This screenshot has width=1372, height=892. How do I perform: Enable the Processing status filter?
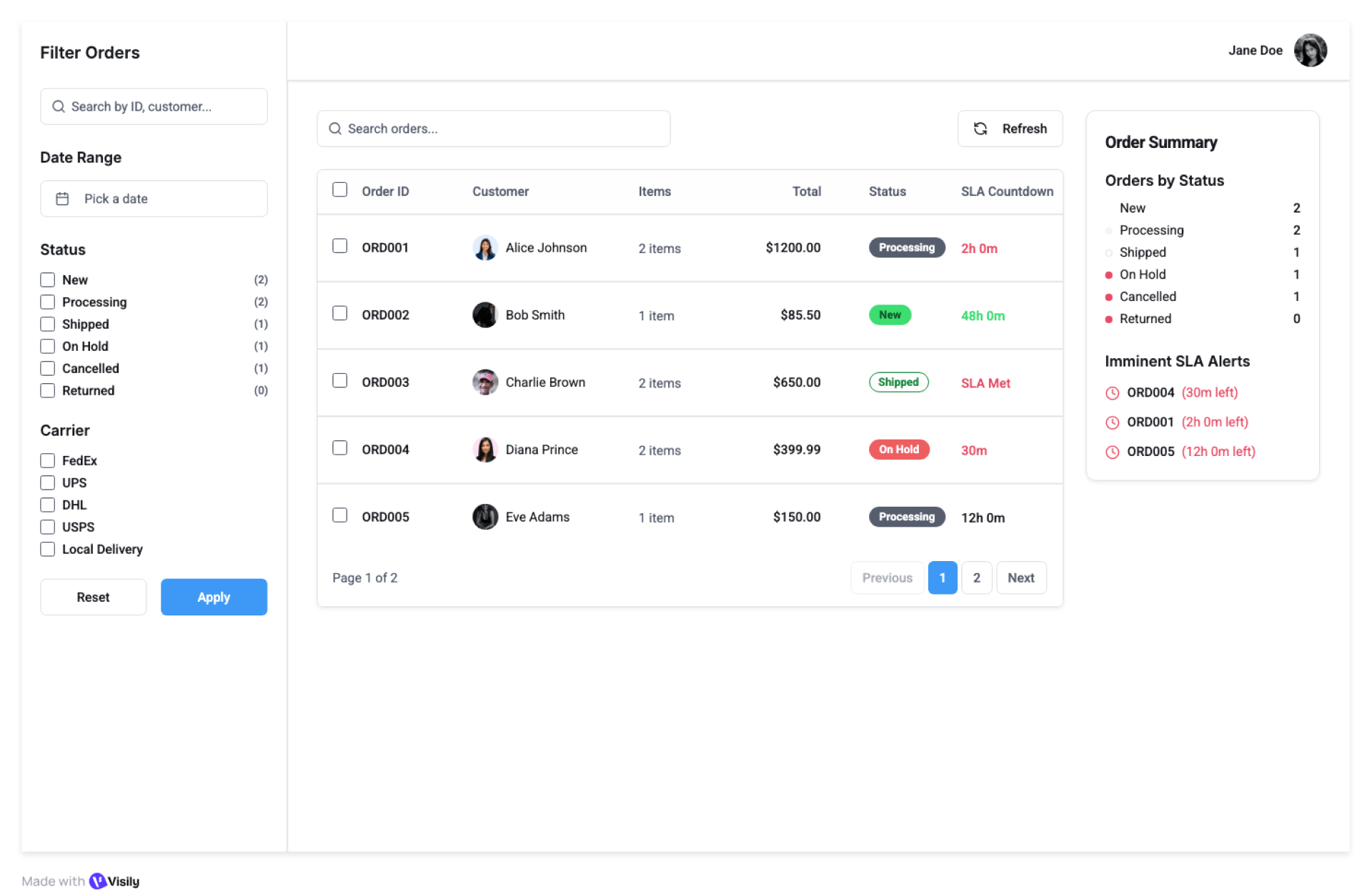tap(48, 302)
